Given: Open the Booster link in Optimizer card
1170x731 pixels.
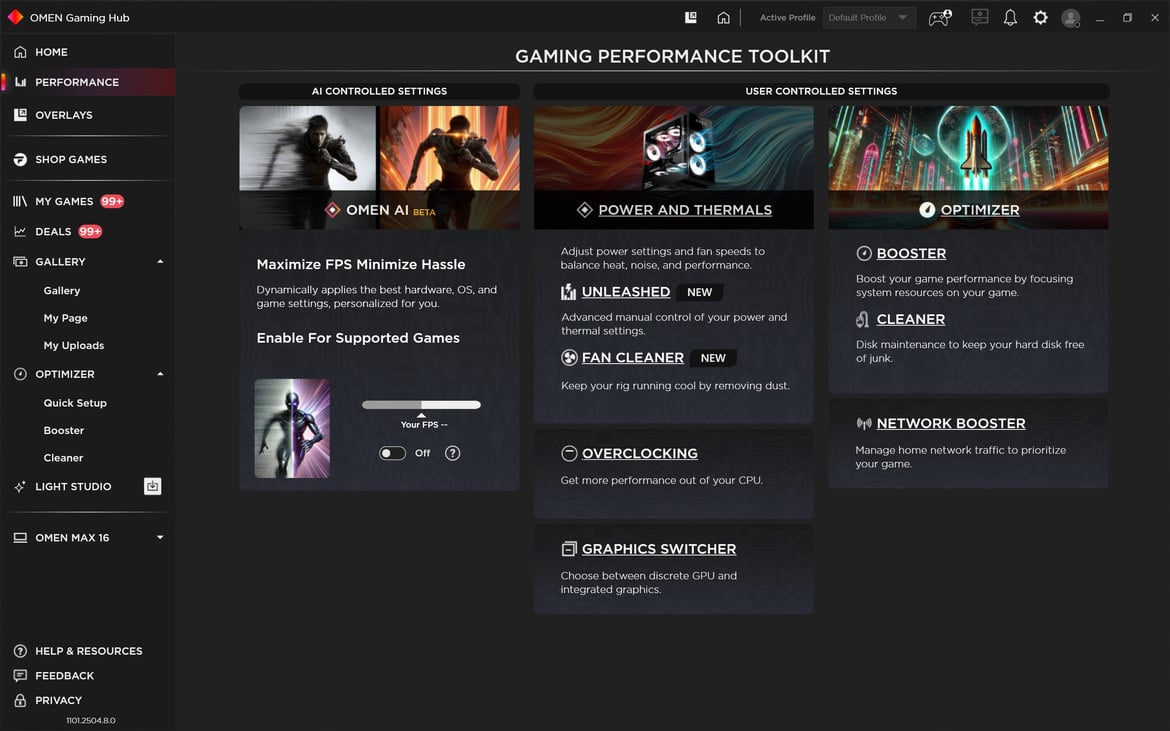Looking at the screenshot, I should pyautogui.click(x=911, y=254).
